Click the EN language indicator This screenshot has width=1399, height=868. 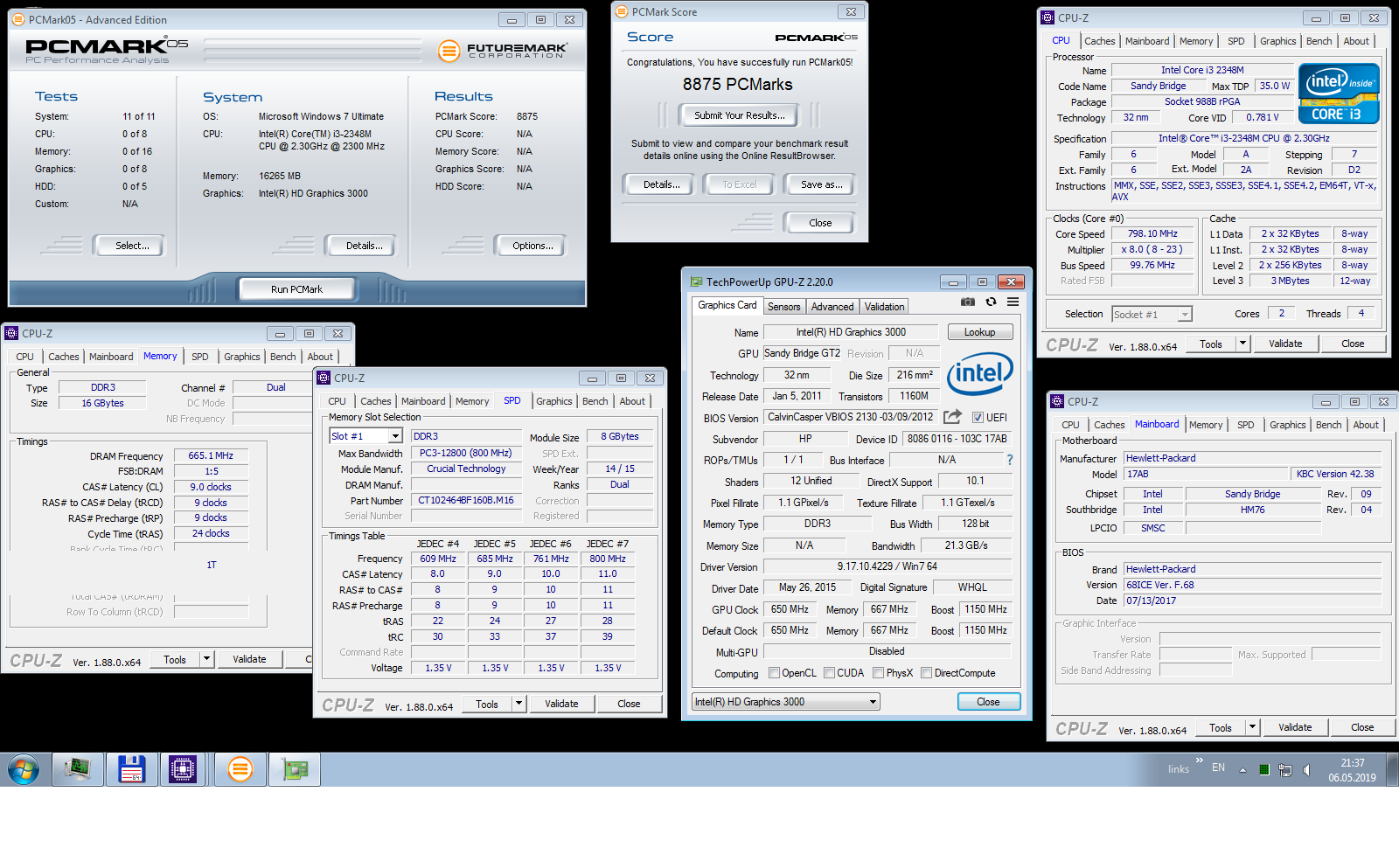point(1218,767)
